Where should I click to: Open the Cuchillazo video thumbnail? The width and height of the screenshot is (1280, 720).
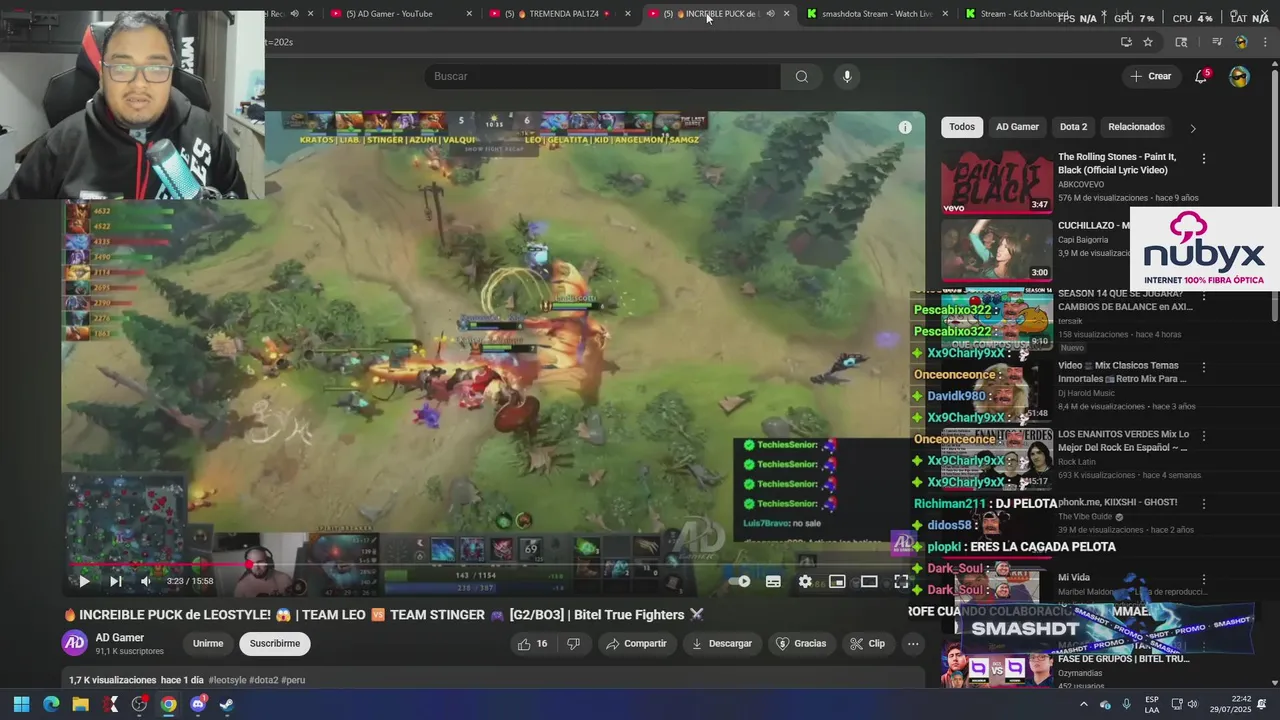(996, 249)
